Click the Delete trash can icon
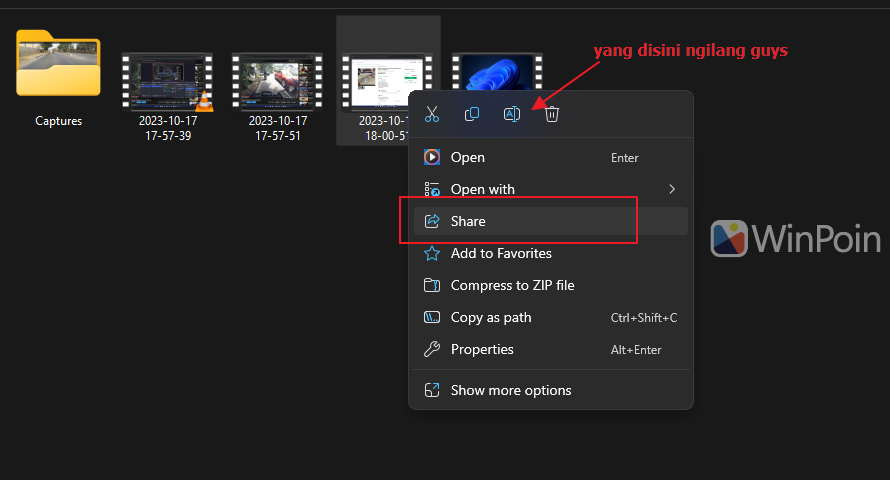The height and width of the screenshot is (480, 890). (x=552, y=114)
